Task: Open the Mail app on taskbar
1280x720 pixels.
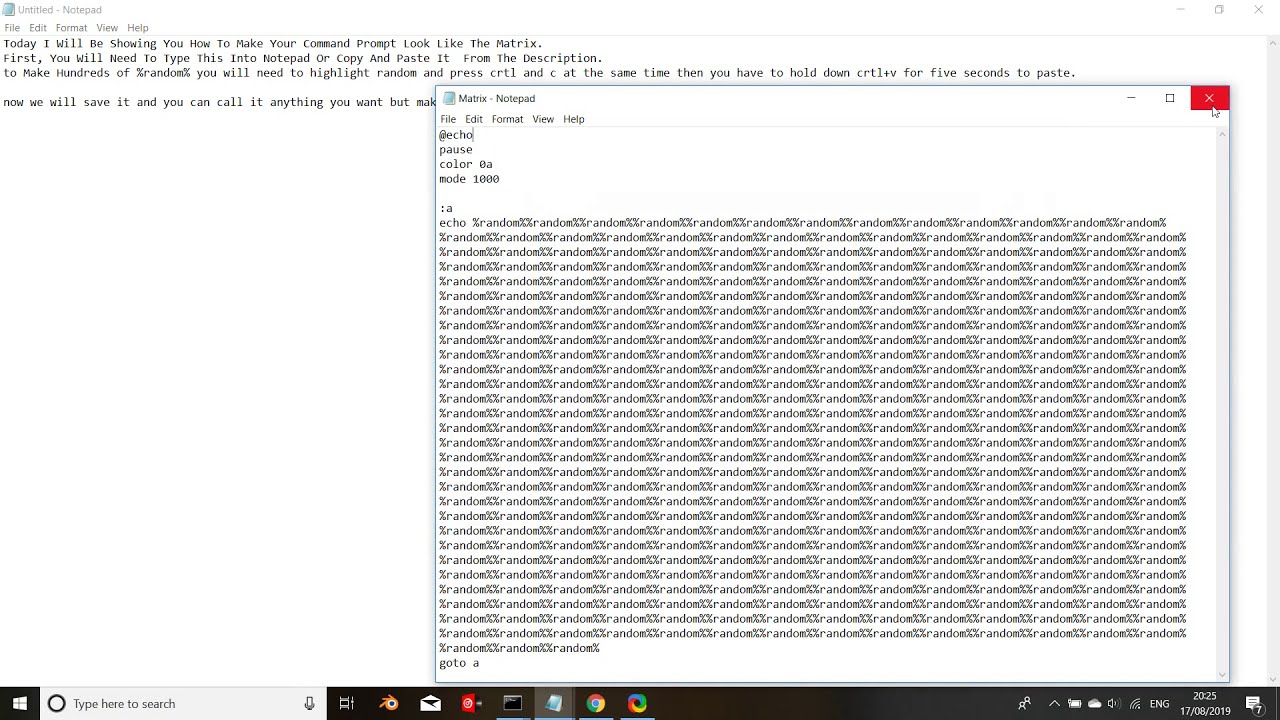Action: click(x=430, y=703)
